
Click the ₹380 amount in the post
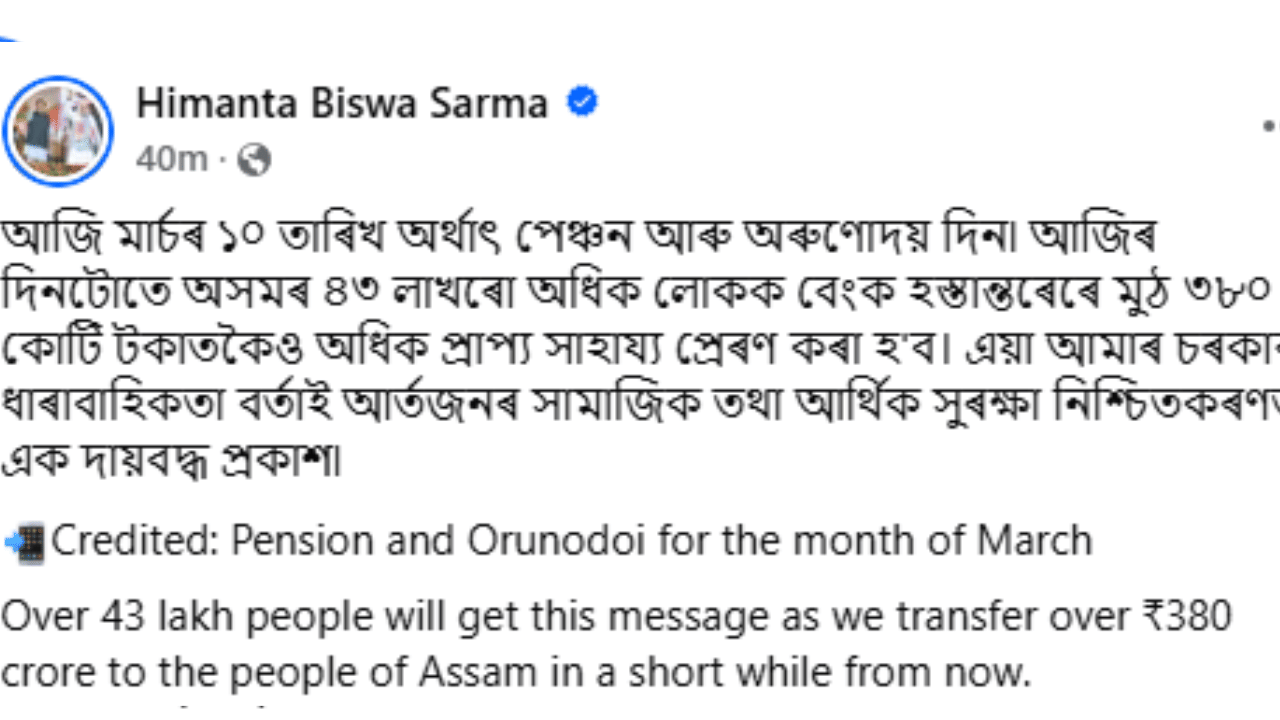tap(1189, 616)
